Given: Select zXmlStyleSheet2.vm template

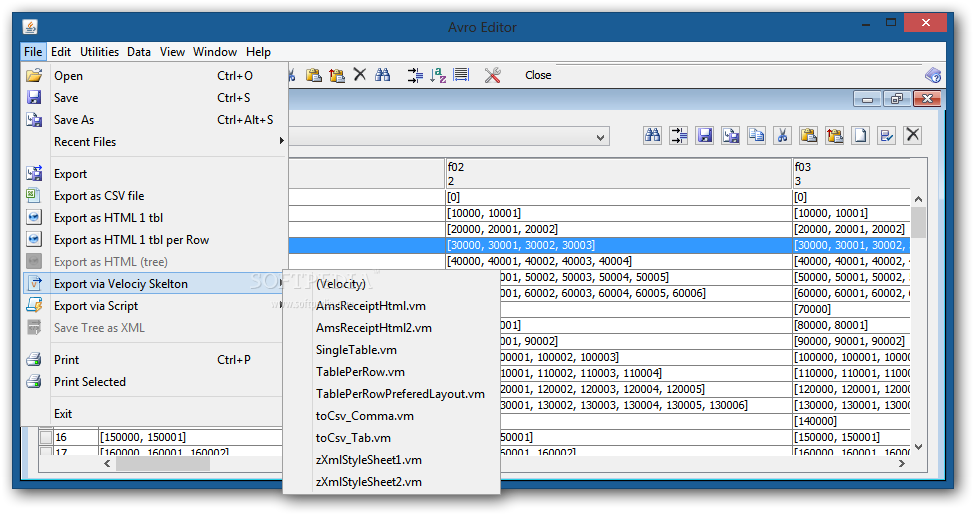Looking at the screenshot, I should click(x=391, y=482).
